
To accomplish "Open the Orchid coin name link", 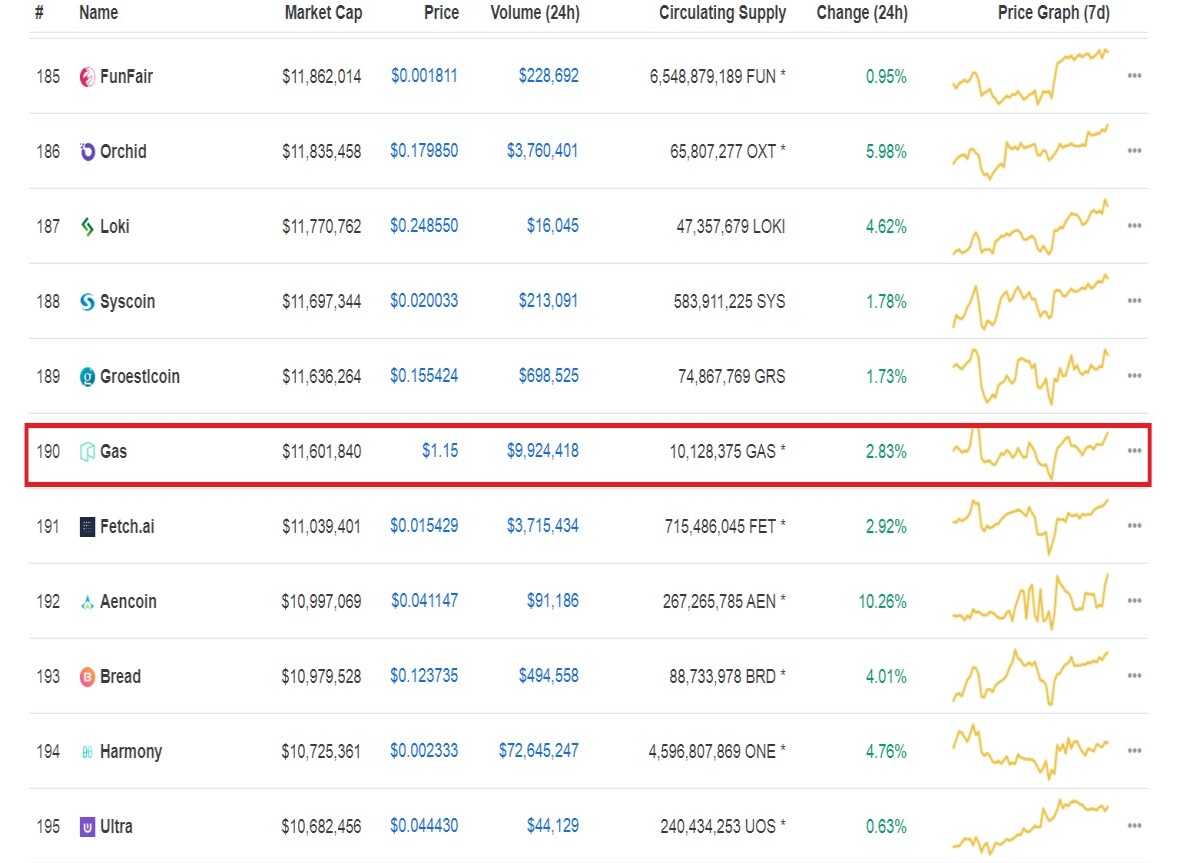I will (123, 151).
